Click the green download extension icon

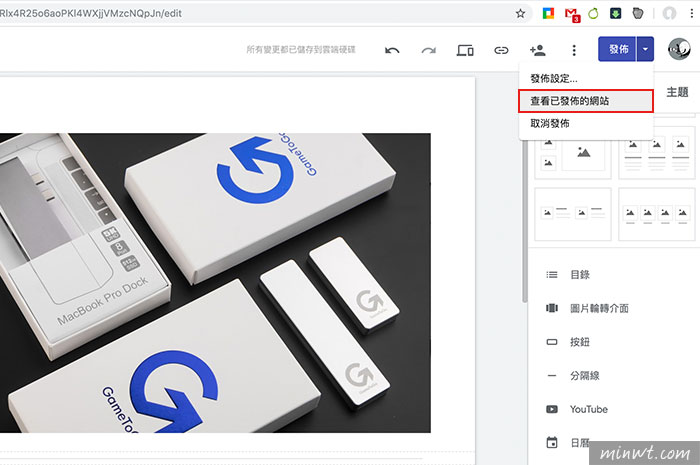[616, 13]
